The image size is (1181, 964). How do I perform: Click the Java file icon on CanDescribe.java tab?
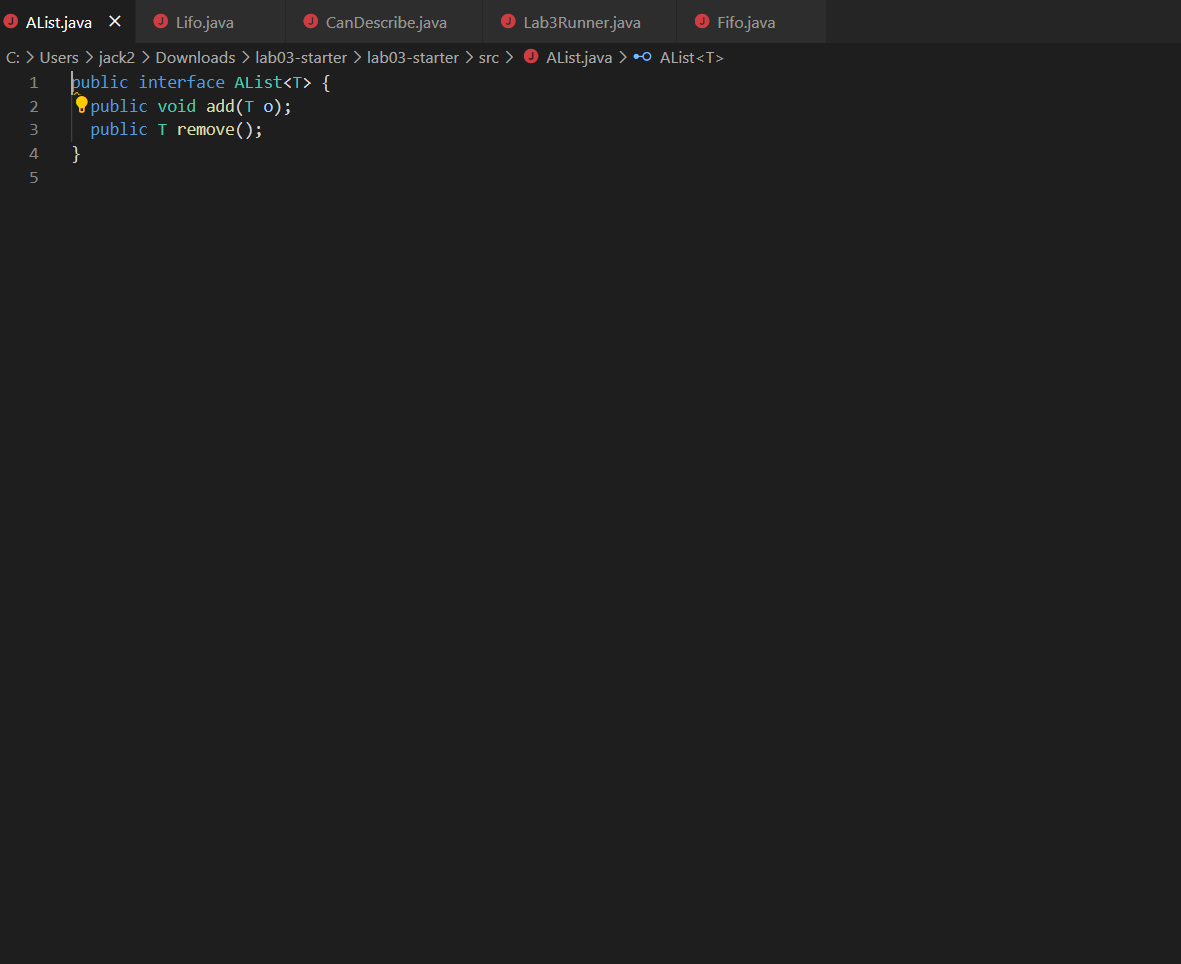click(310, 21)
